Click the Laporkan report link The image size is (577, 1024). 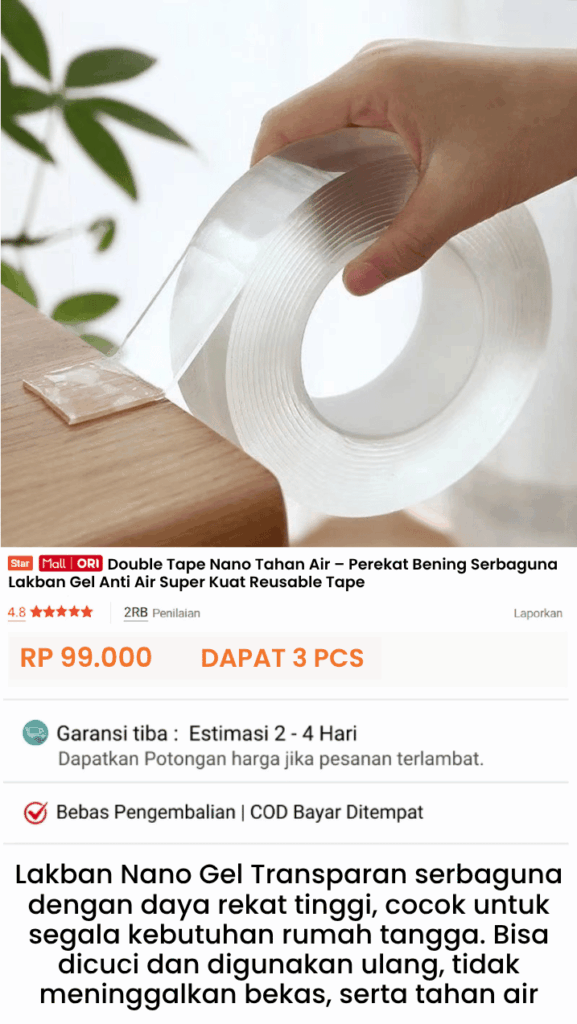tap(538, 613)
